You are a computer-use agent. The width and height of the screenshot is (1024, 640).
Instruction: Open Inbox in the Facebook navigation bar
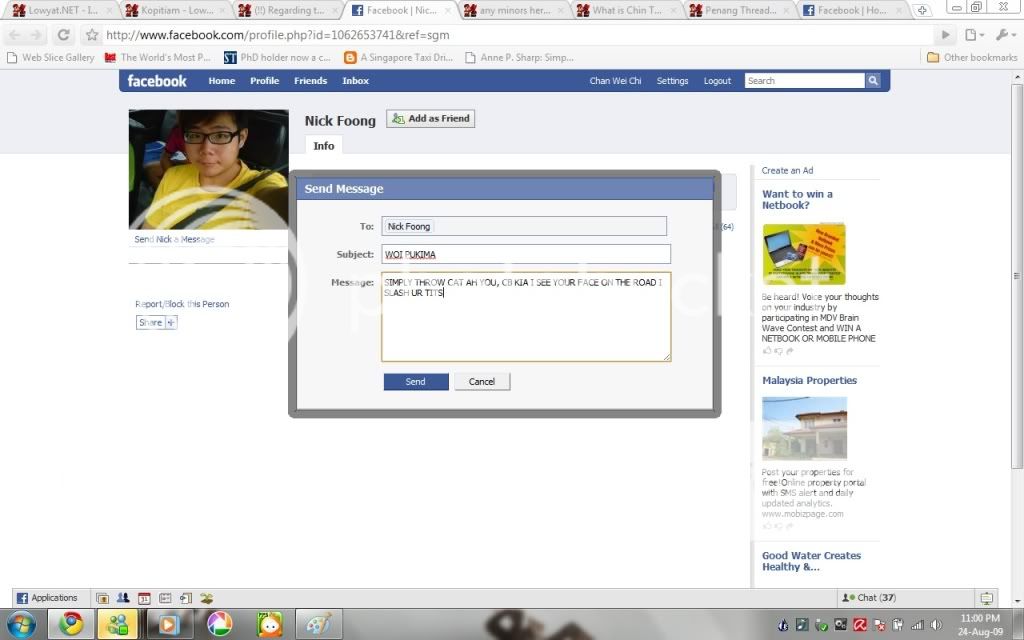(x=355, y=81)
